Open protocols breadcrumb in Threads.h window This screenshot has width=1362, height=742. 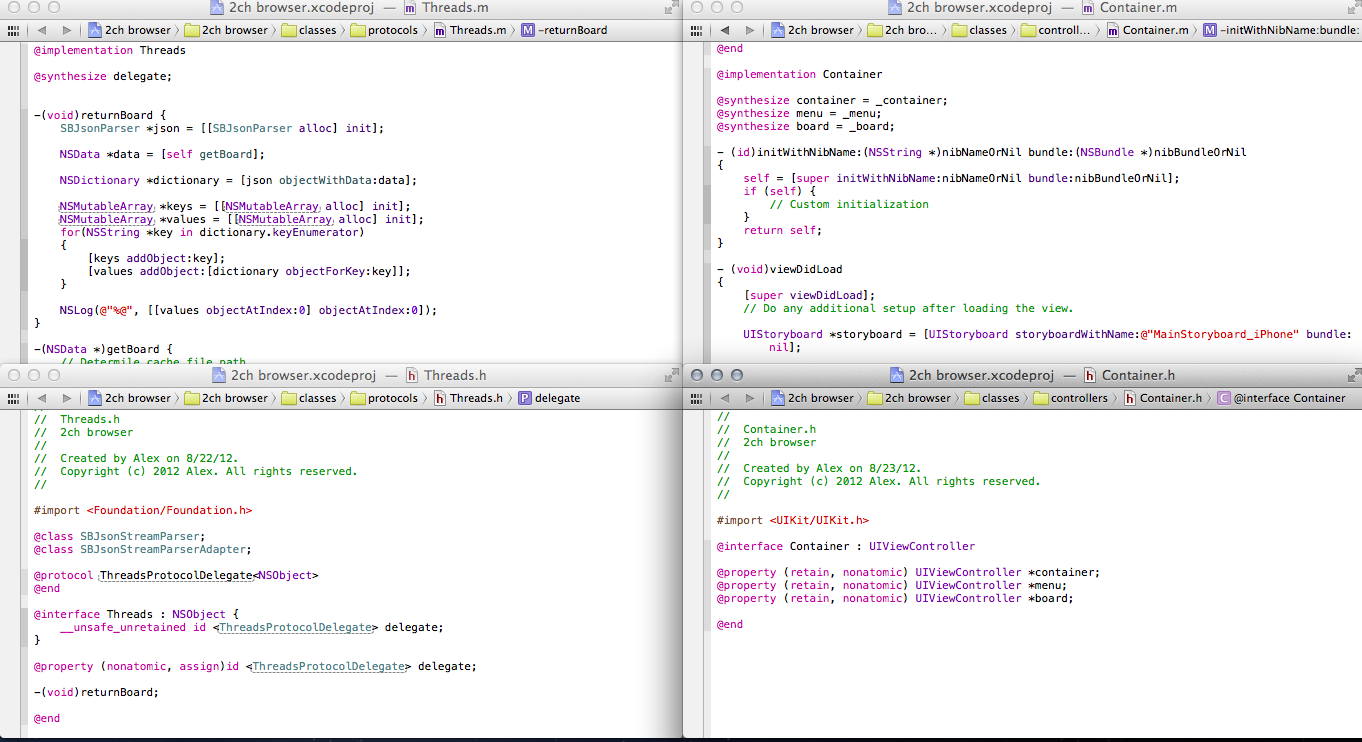click(385, 398)
